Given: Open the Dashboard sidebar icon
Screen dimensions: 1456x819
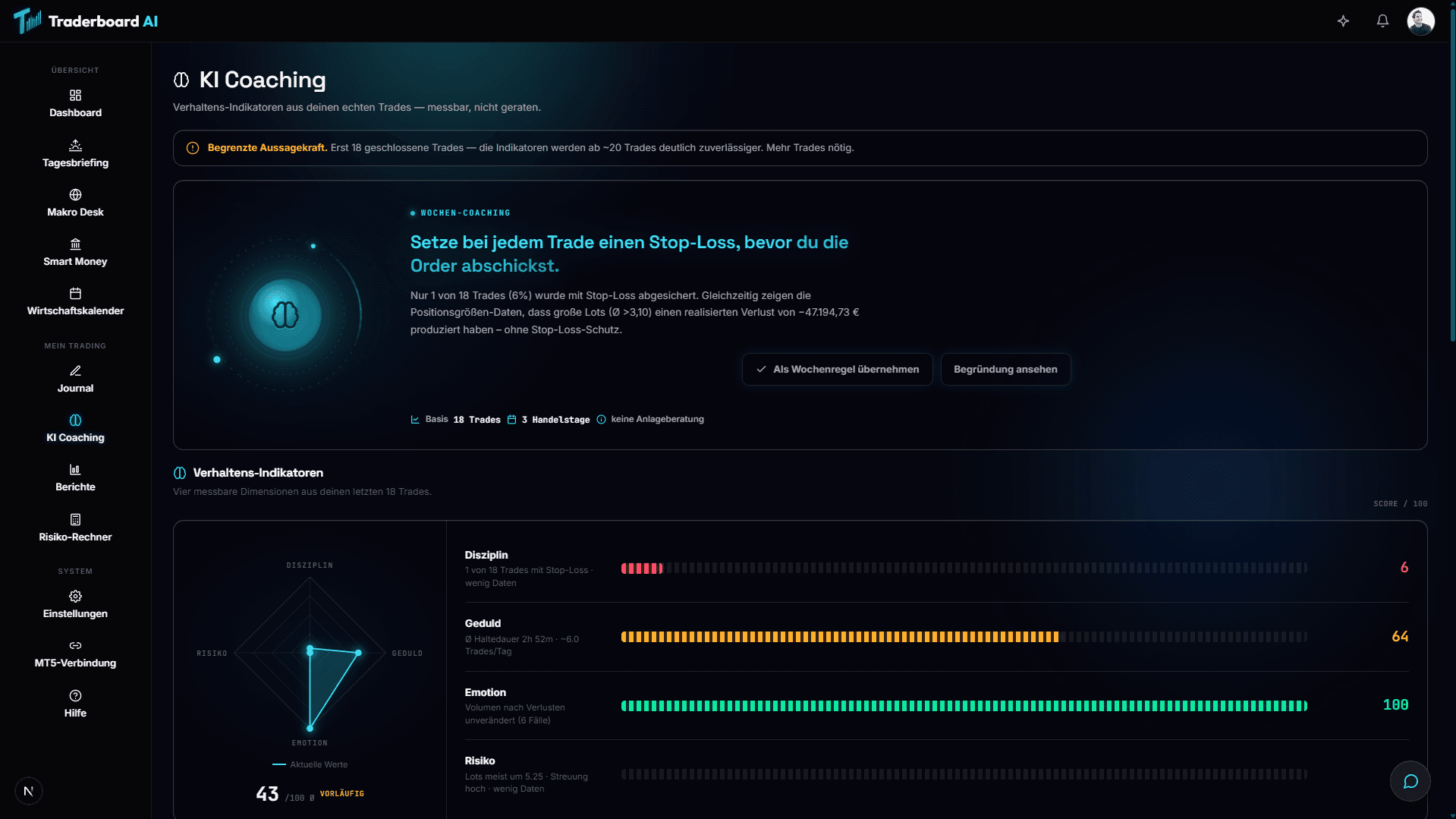Looking at the screenshot, I should pyautogui.click(x=75, y=96).
